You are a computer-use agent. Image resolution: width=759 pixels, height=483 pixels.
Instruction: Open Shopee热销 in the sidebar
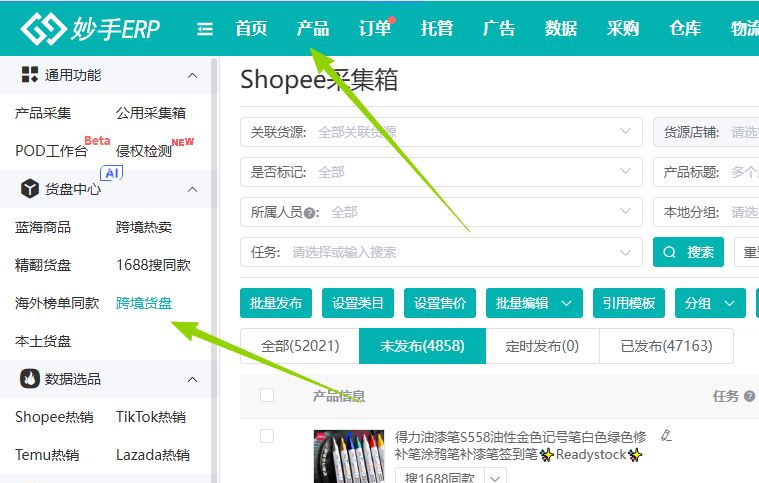click(x=54, y=417)
